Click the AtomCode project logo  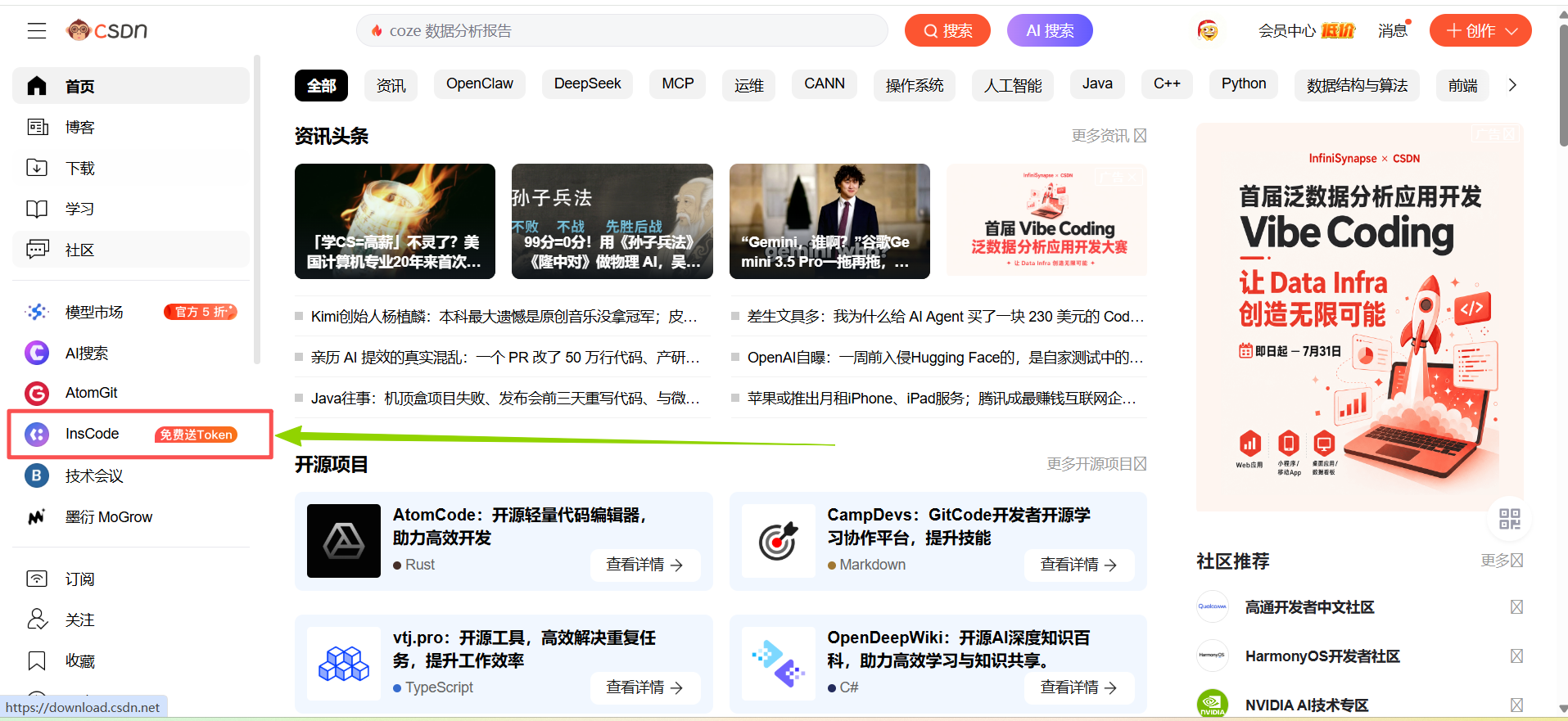click(x=344, y=541)
